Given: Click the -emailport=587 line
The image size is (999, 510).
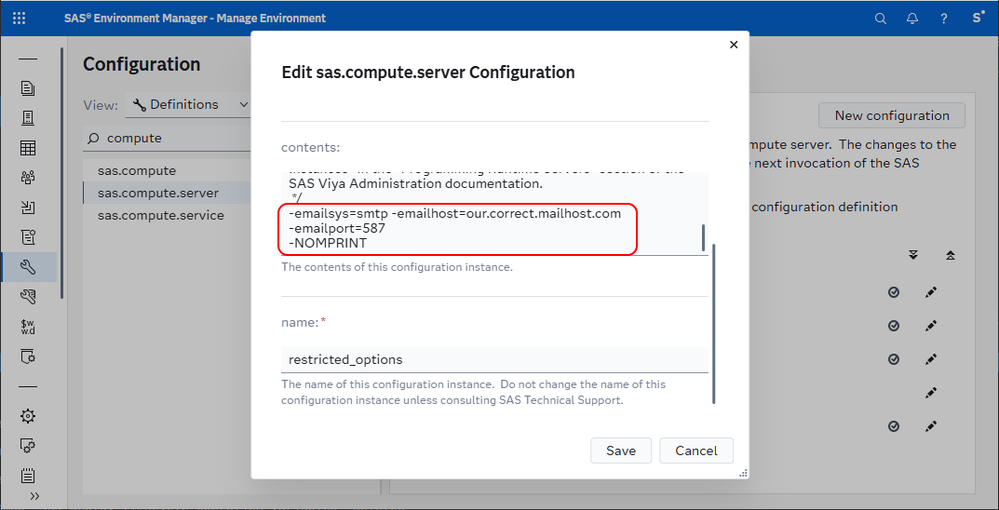Looking at the screenshot, I should tap(337, 228).
